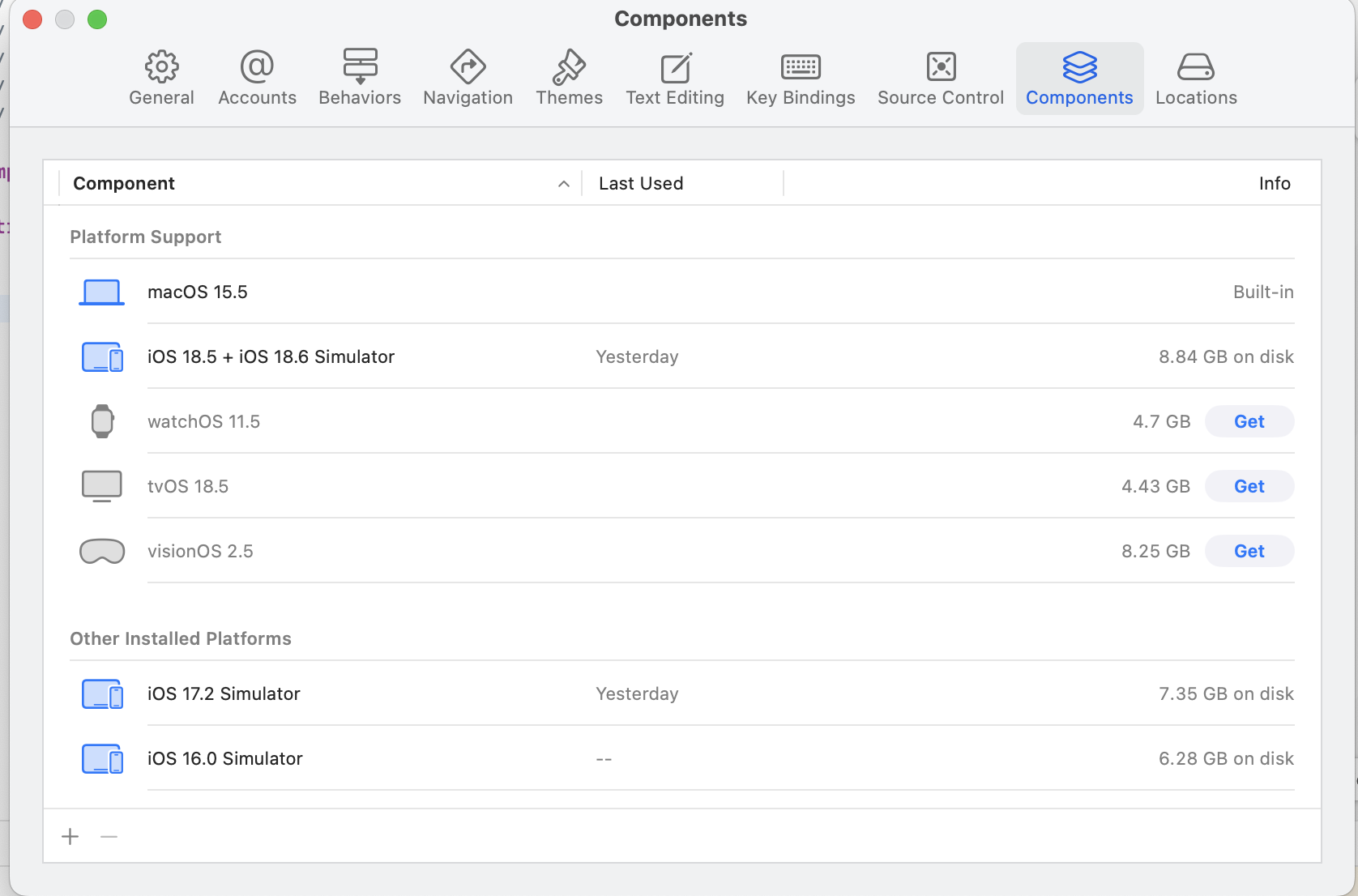The width and height of the screenshot is (1358, 896).
Task: Open the Themes paintbrush icon
Action: coord(569,66)
